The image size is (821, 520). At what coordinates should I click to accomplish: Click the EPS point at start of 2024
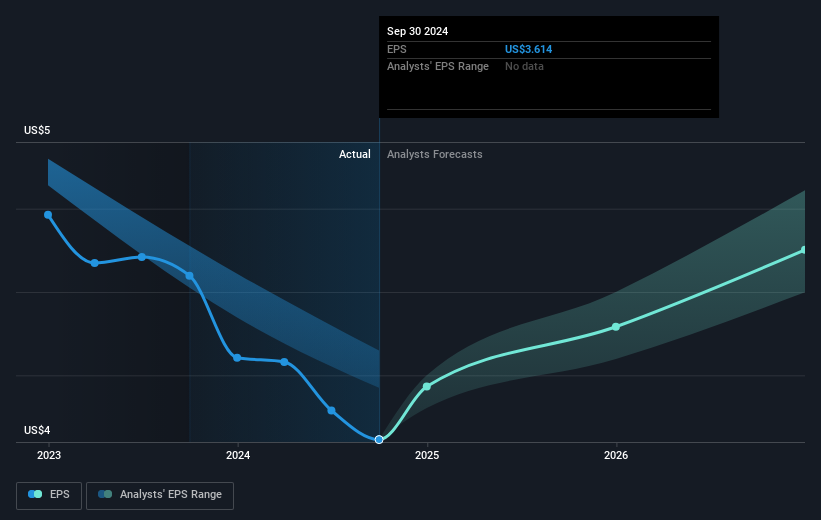click(237, 358)
